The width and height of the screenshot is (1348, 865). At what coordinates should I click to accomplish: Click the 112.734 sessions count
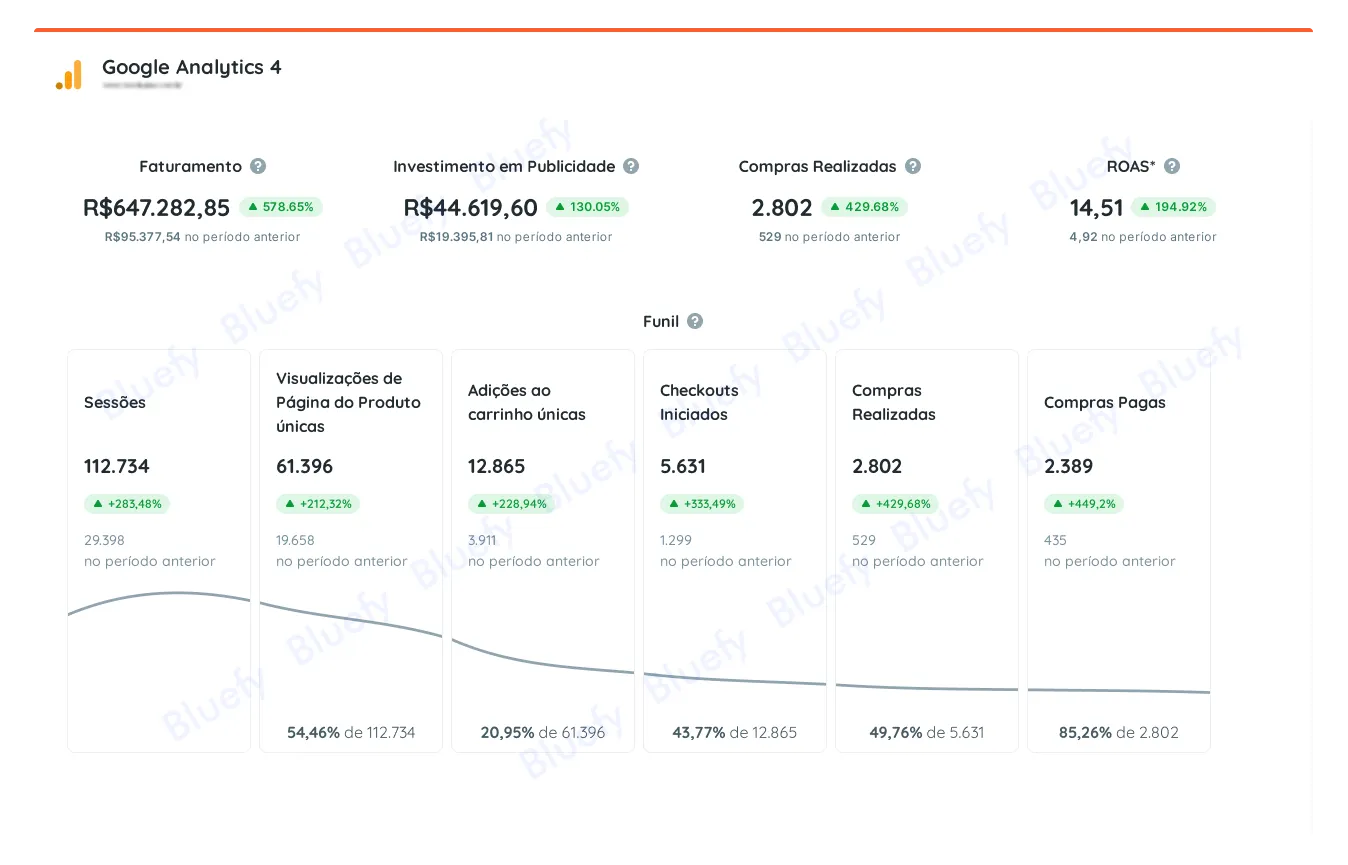117,466
